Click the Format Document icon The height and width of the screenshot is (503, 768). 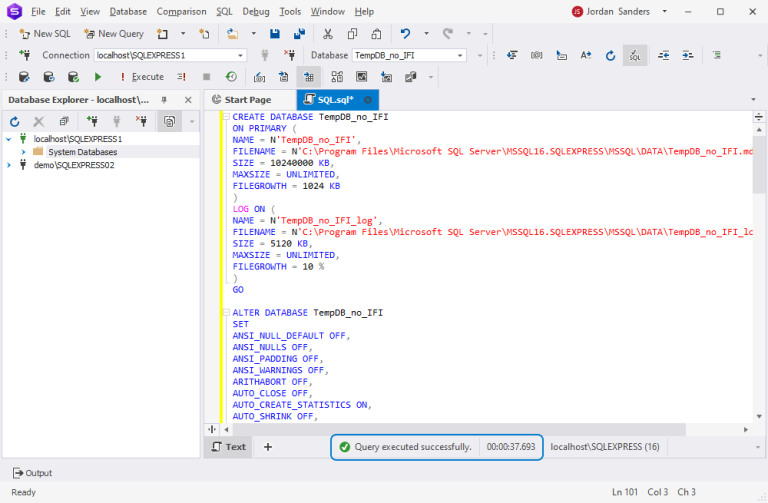click(512, 55)
